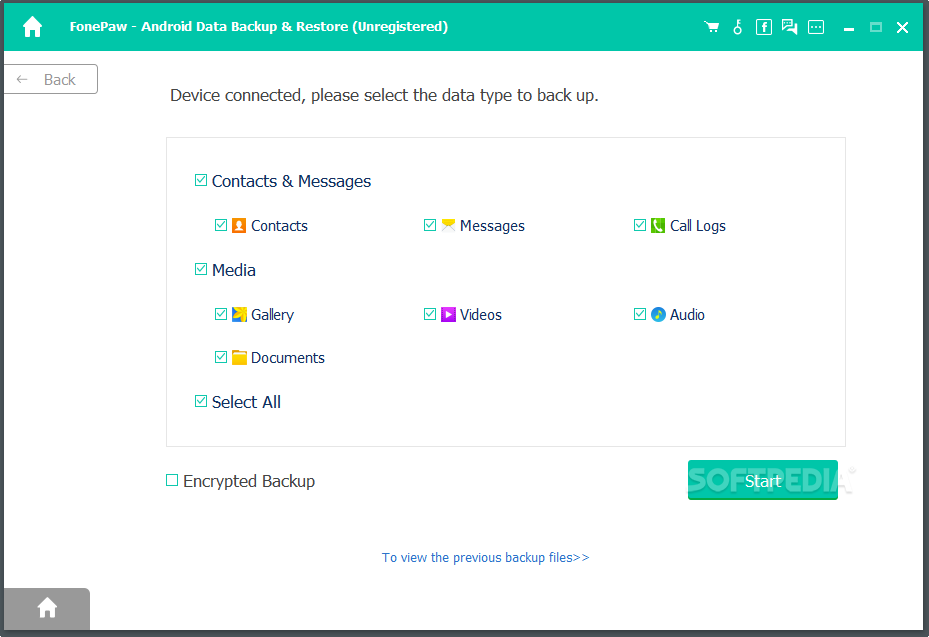Uncheck the Videos checkbox
Image resolution: width=929 pixels, height=637 pixels.
(430, 314)
